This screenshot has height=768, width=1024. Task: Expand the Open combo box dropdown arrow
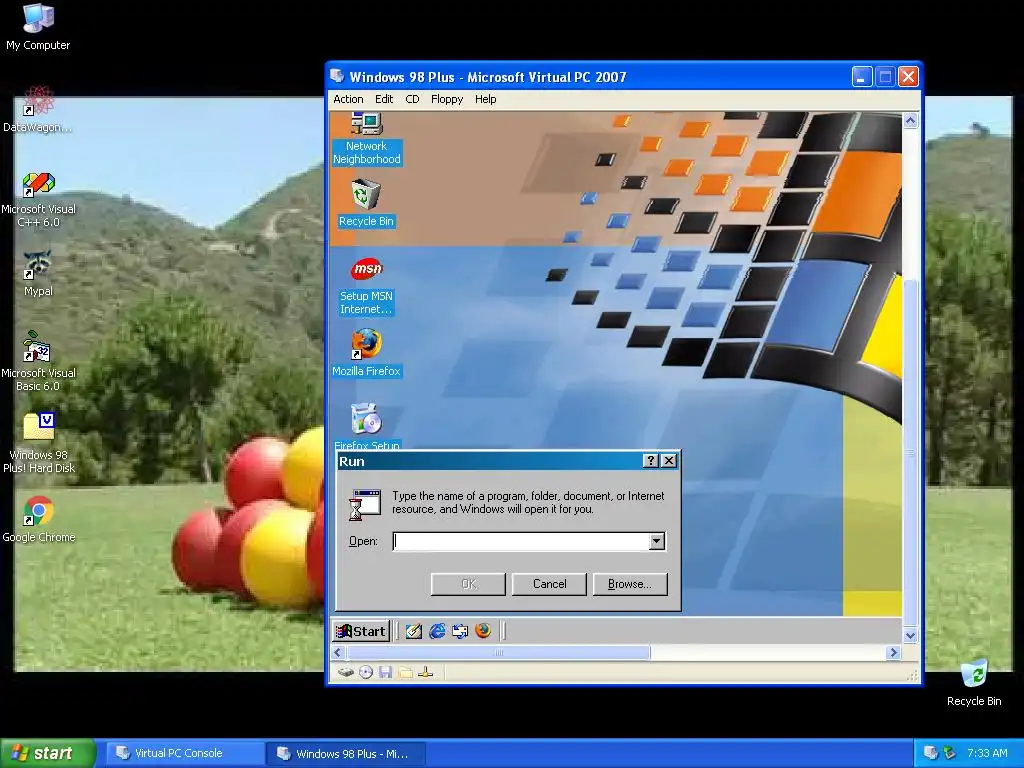click(x=656, y=541)
